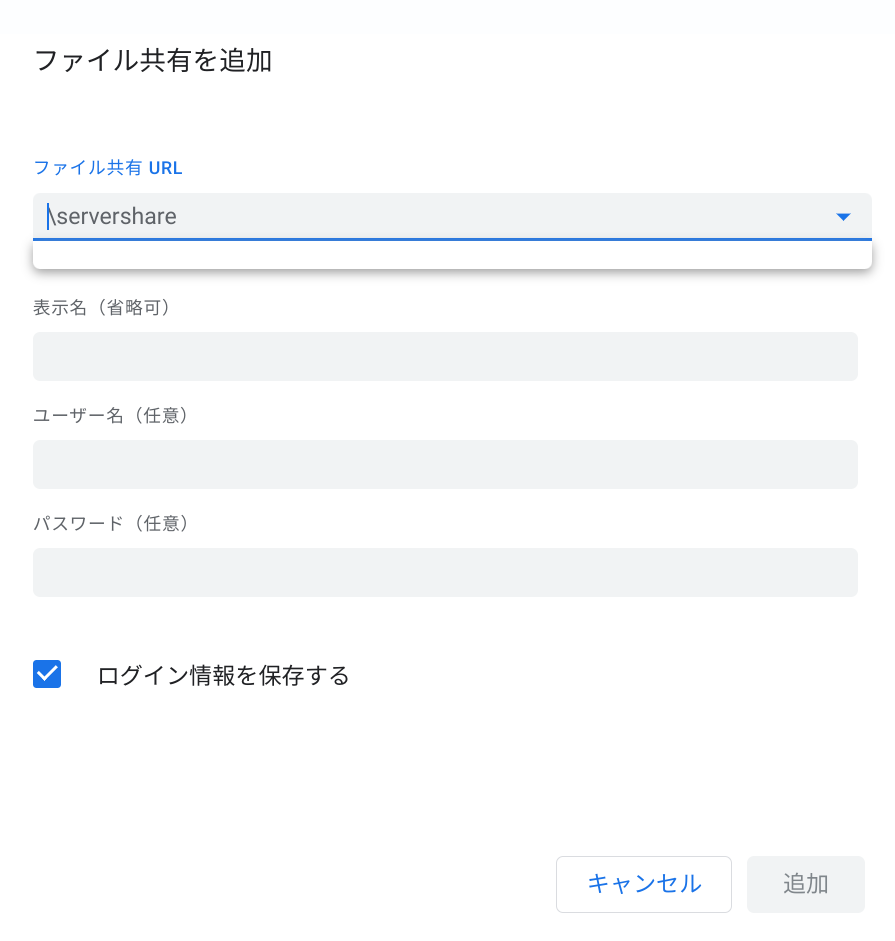Click the \servershare text in URL field

coord(113,217)
